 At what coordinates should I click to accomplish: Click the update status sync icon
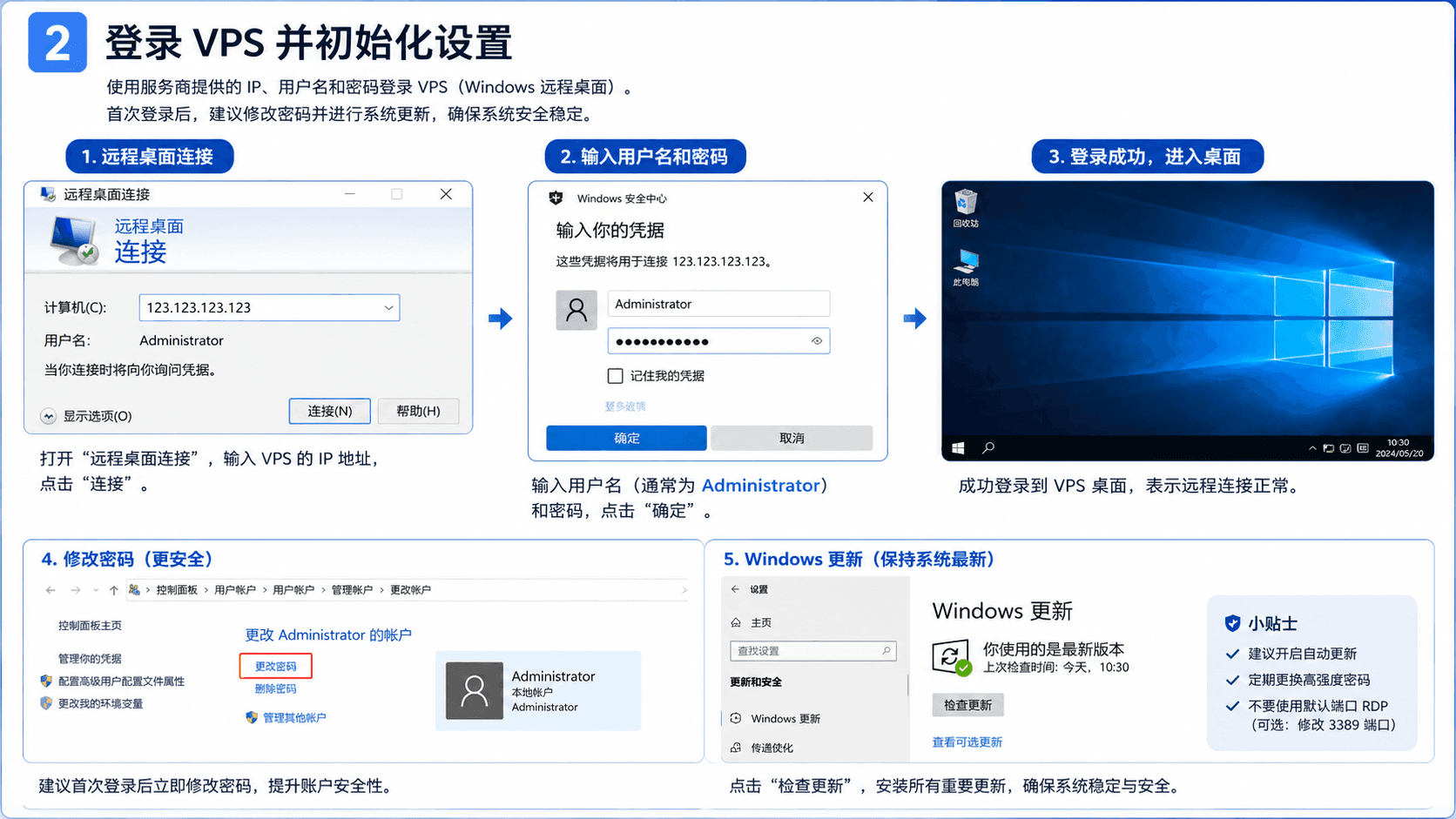click(951, 657)
